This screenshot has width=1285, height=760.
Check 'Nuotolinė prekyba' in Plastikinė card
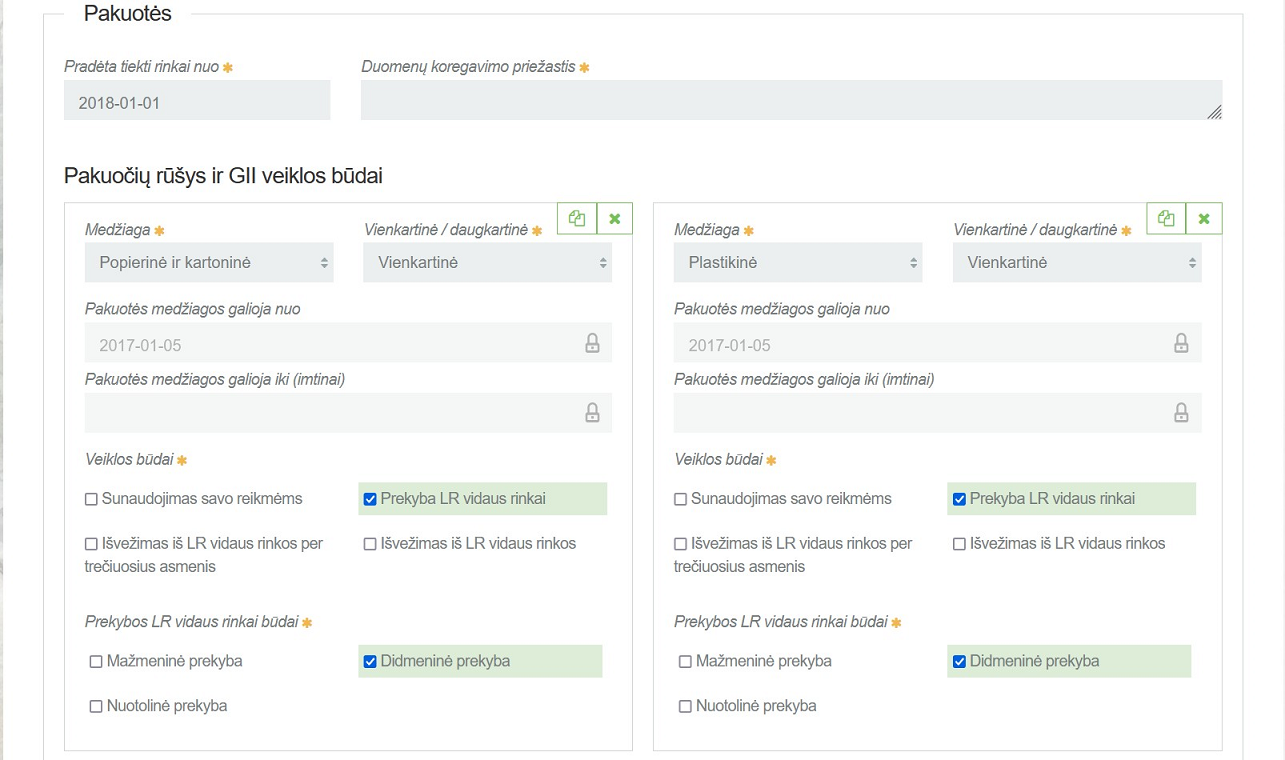coord(685,706)
